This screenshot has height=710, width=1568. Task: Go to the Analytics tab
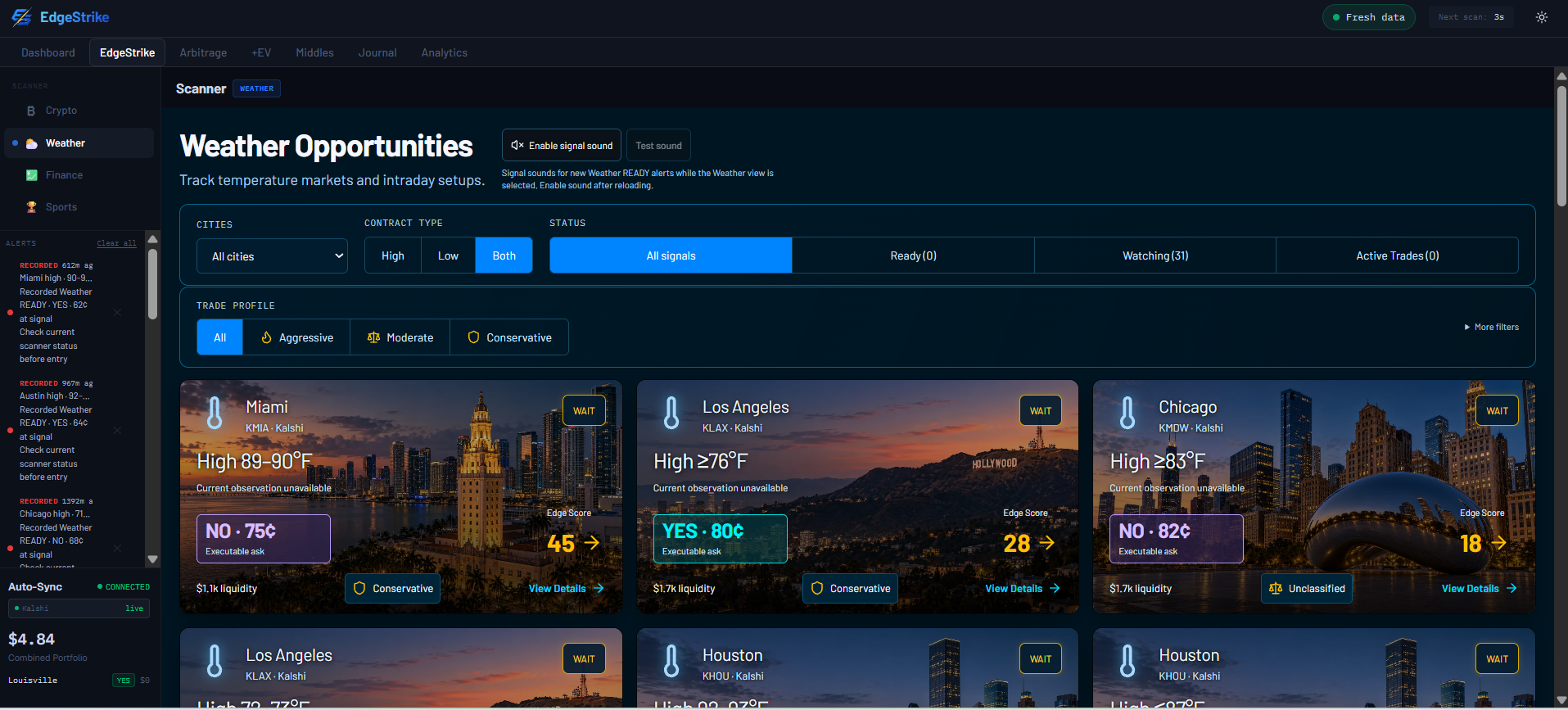(445, 52)
